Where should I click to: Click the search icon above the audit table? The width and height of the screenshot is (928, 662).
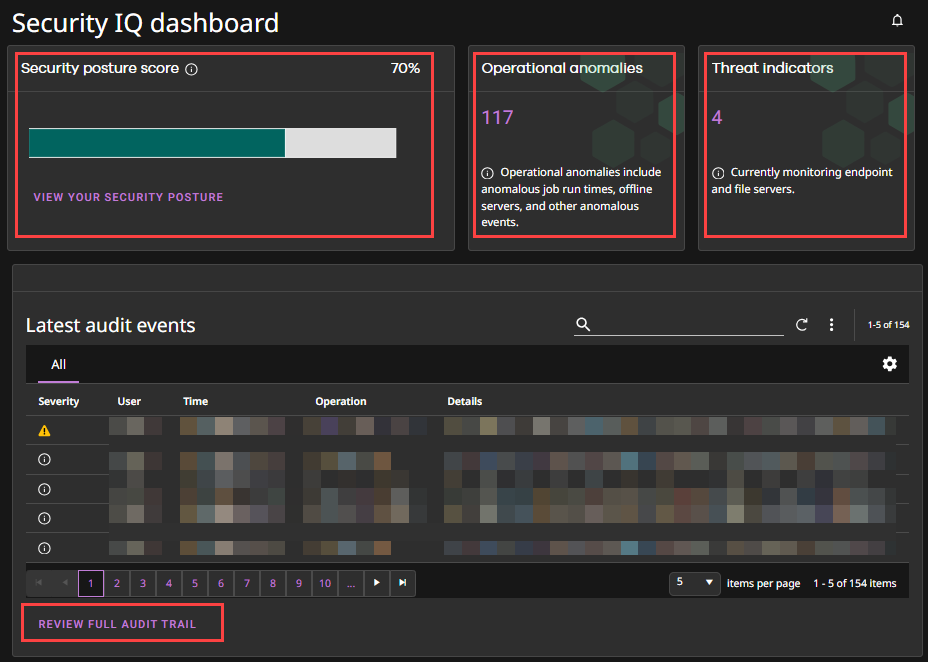(x=583, y=324)
